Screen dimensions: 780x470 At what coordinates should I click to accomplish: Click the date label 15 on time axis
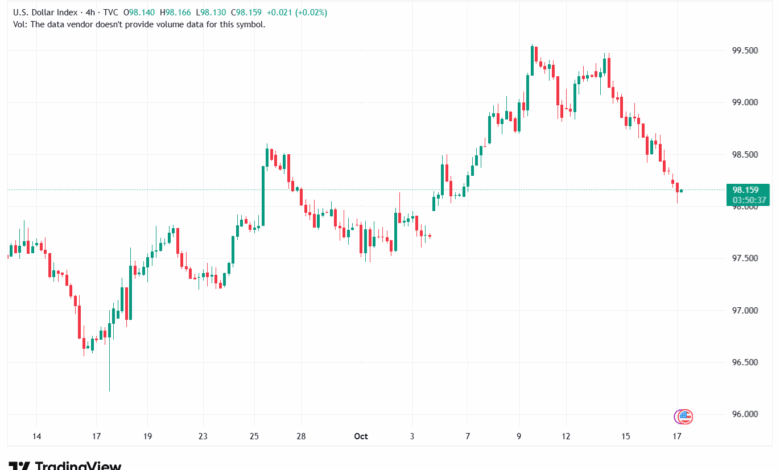point(625,436)
